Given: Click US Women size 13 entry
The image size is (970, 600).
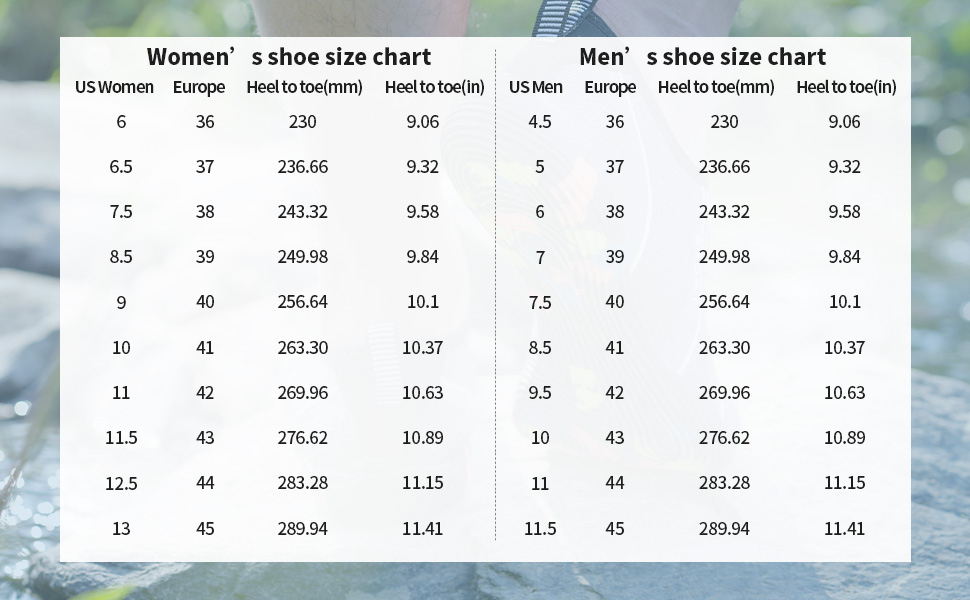Looking at the screenshot, I should pyautogui.click(x=121, y=528).
